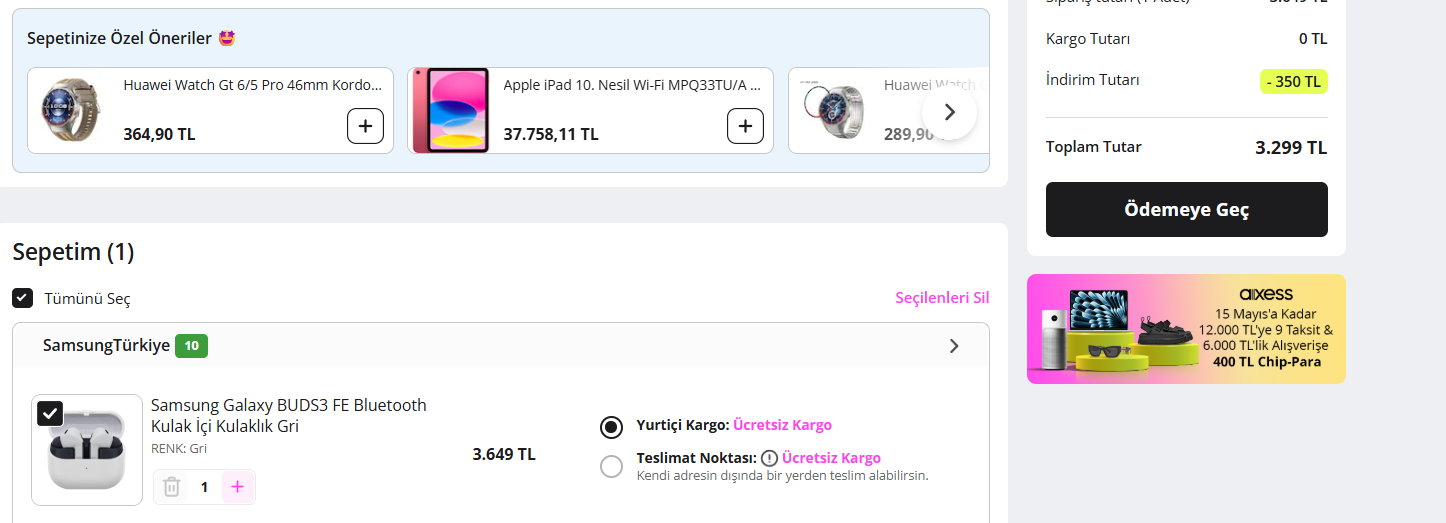This screenshot has width=1446, height=523.
Task: Click the Sepetim (1) heading
Action: pos(73,252)
